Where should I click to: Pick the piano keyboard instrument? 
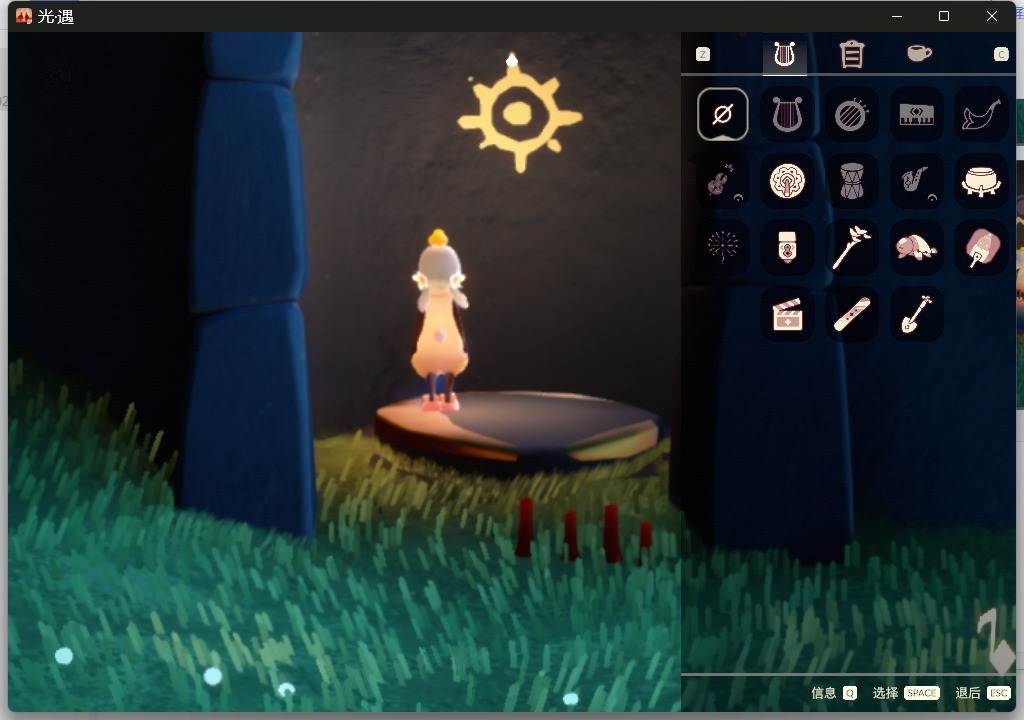(x=916, y=114)
